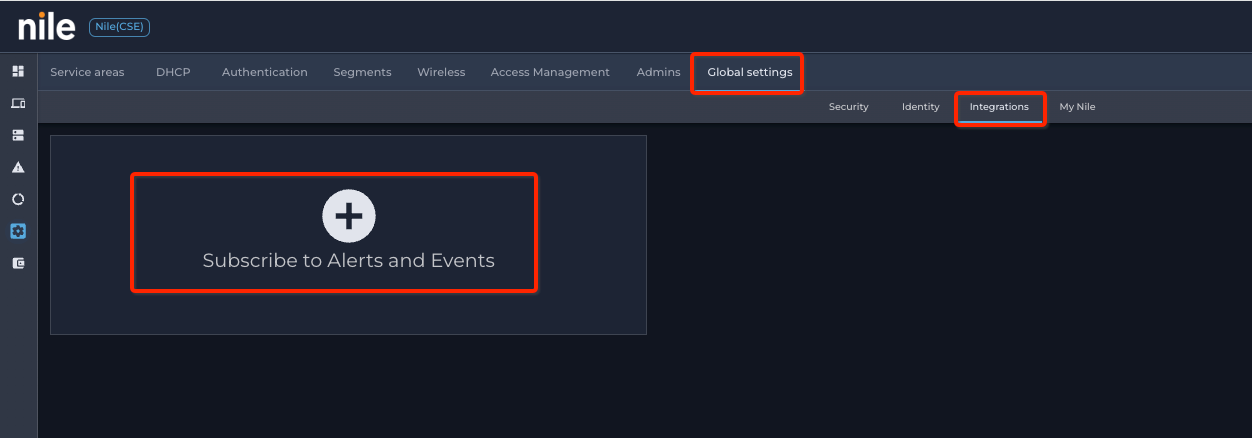The width and height of the screenshot is (1252, 438).
Task: Open the network infrastructure server icon
Action: coord(18,135)
